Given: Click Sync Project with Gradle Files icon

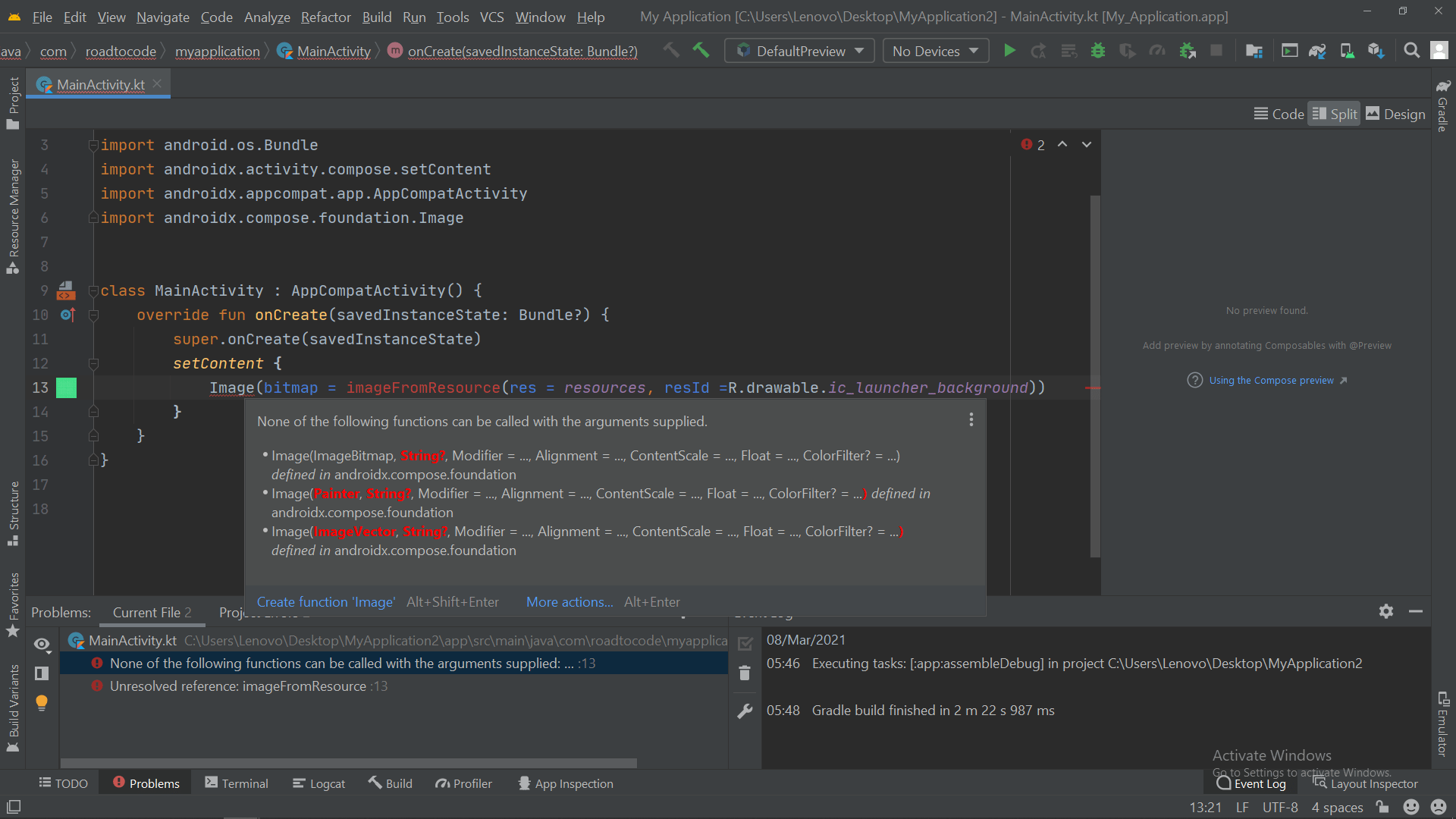Looking at the screenshot, I should (1317, 51).
